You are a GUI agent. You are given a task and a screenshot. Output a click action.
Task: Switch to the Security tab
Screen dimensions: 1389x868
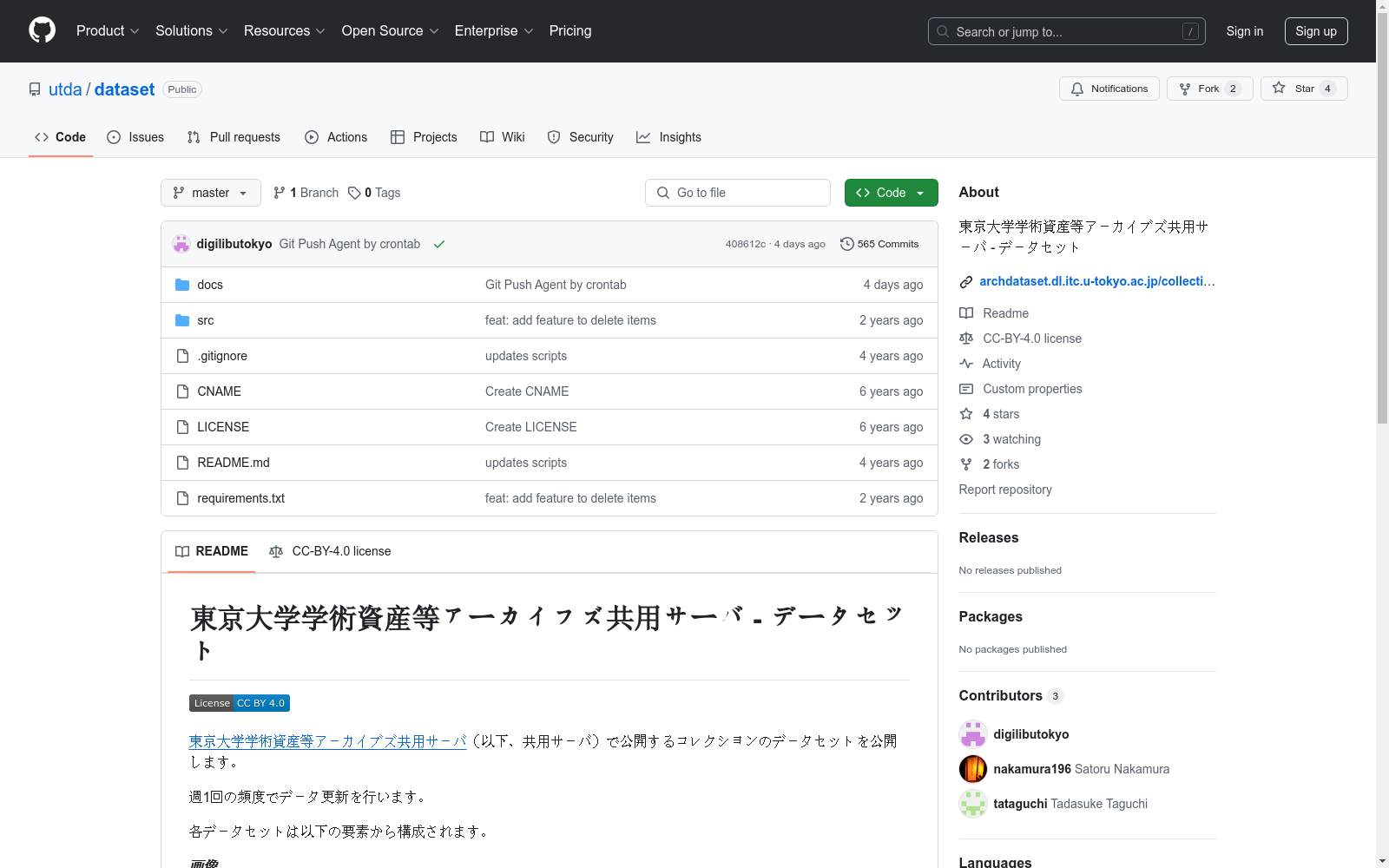(x=580, y=137)
